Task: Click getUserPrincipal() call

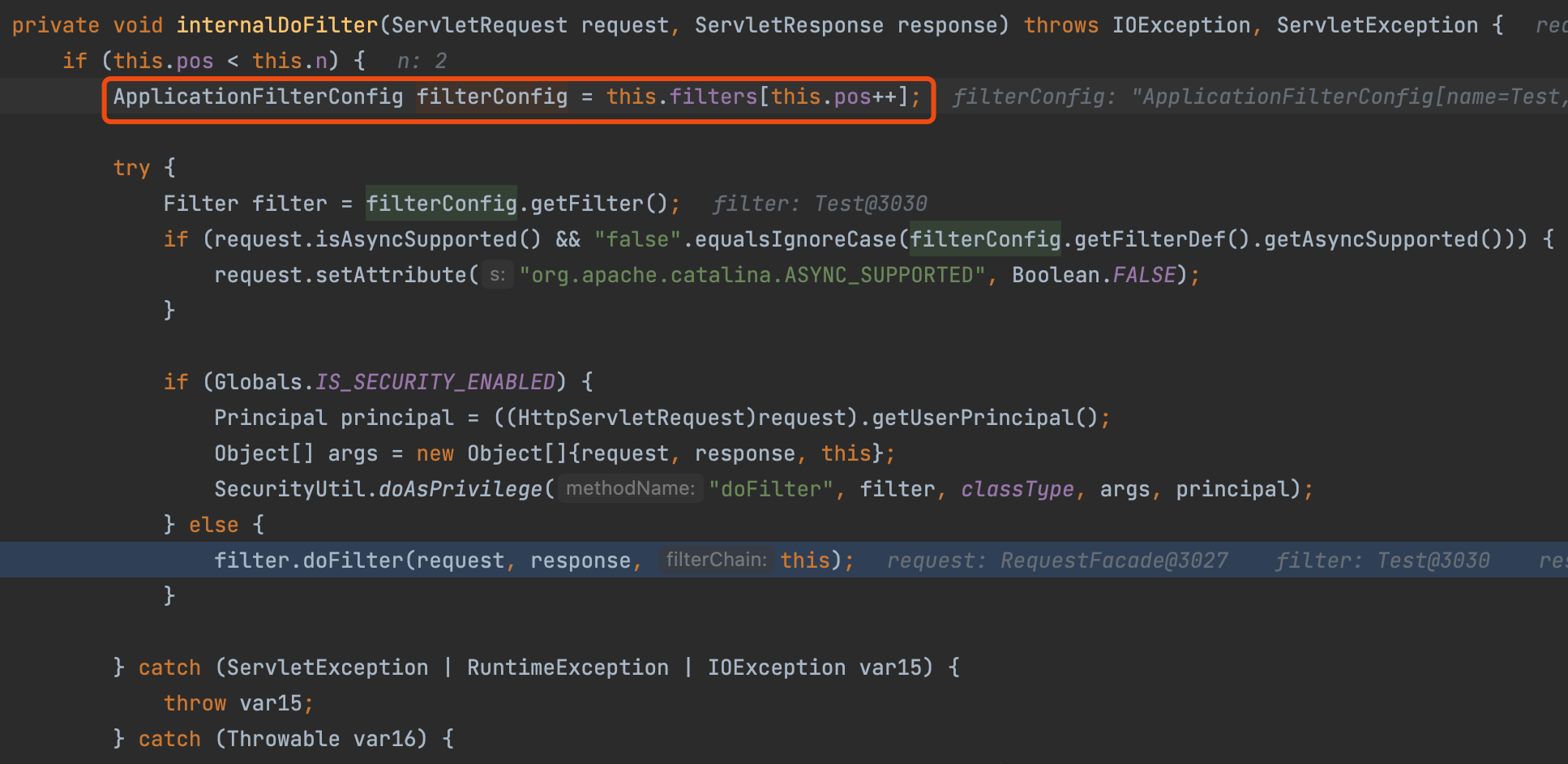Action: pyautogui.click(x=985, y=418)
